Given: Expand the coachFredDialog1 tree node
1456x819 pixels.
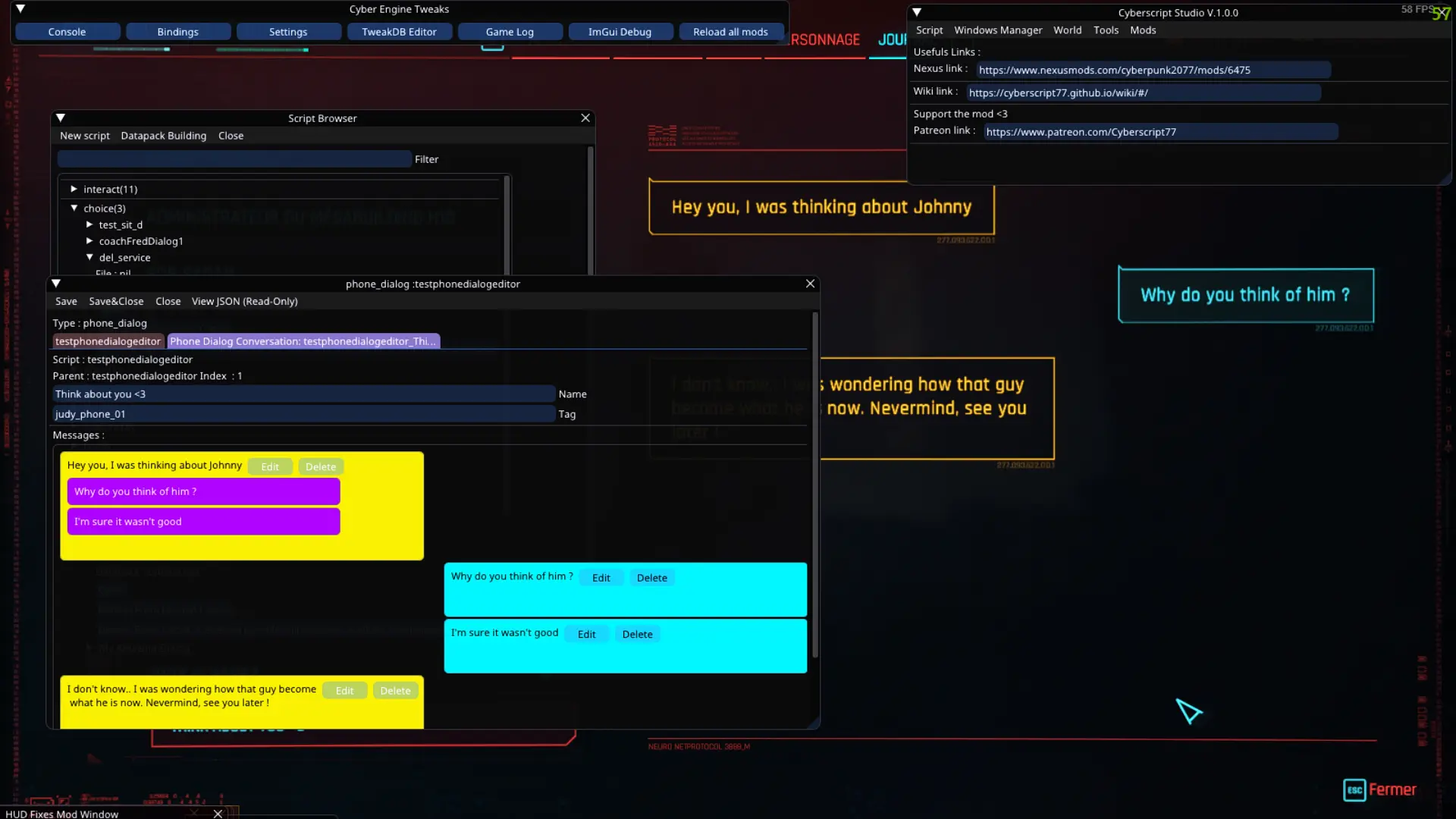Looking at the screenshot, I should [x=89, y=241].
